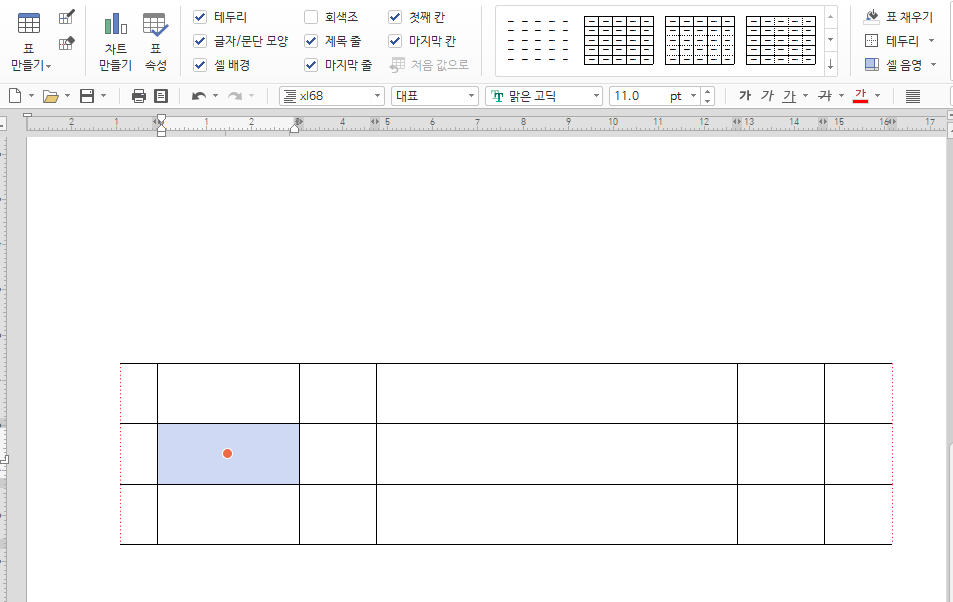Select the dashed-lines-only table style thumbnail
This screenshot has width=953, height=602.
[x=538, y=41]
